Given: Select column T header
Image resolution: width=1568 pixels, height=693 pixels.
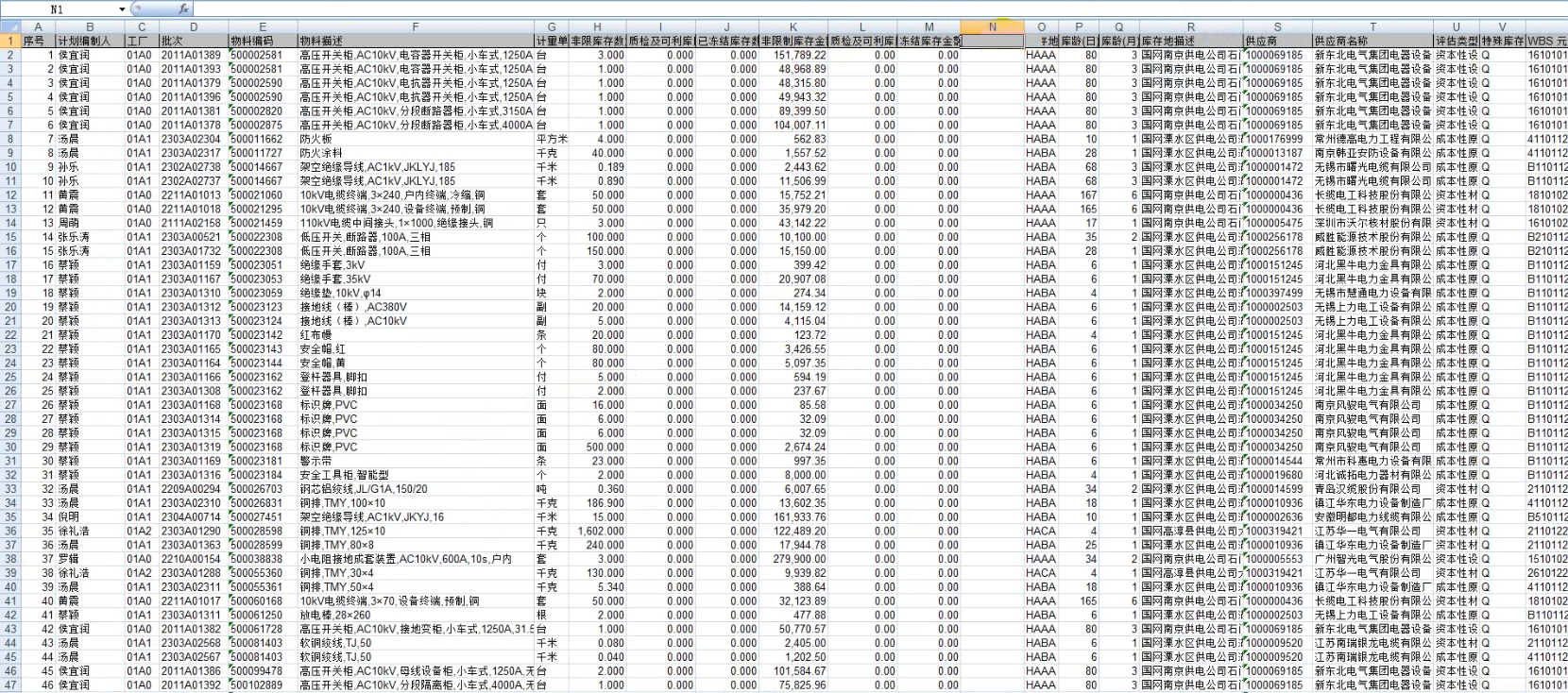Looking at the screenshot, I should (1372, 26).
